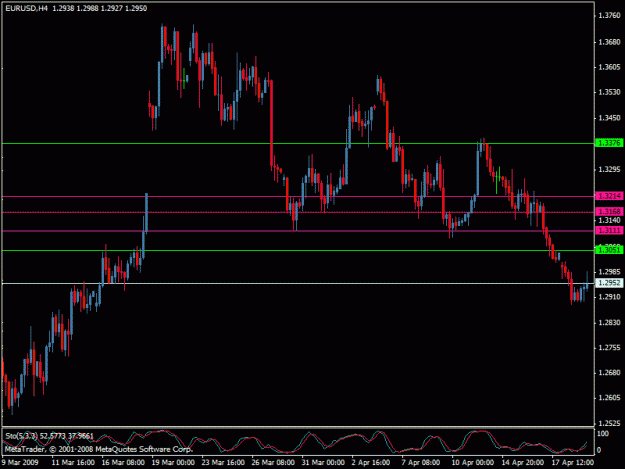Click the 1.3760 price scale value
Screen dimensions: 625x469
tap(609, 16)
